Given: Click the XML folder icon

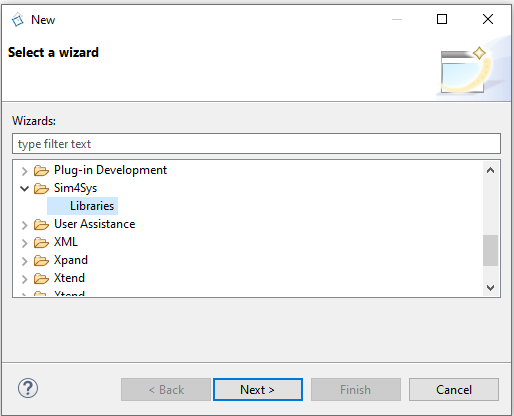Looking at the screenshot, I should coord(41,243).
